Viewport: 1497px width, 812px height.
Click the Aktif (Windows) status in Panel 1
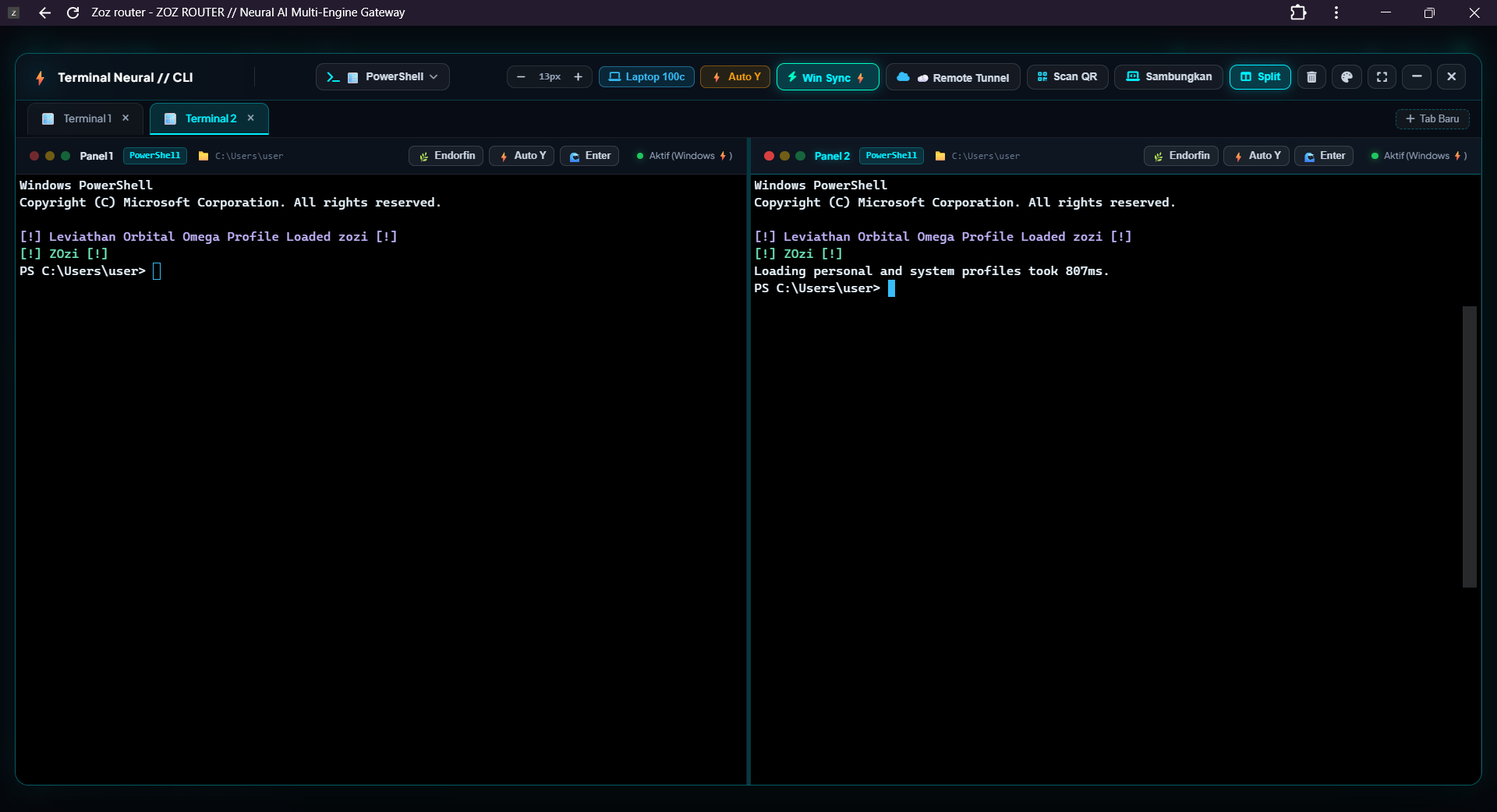pyautogui.click(x=685, y=156)
